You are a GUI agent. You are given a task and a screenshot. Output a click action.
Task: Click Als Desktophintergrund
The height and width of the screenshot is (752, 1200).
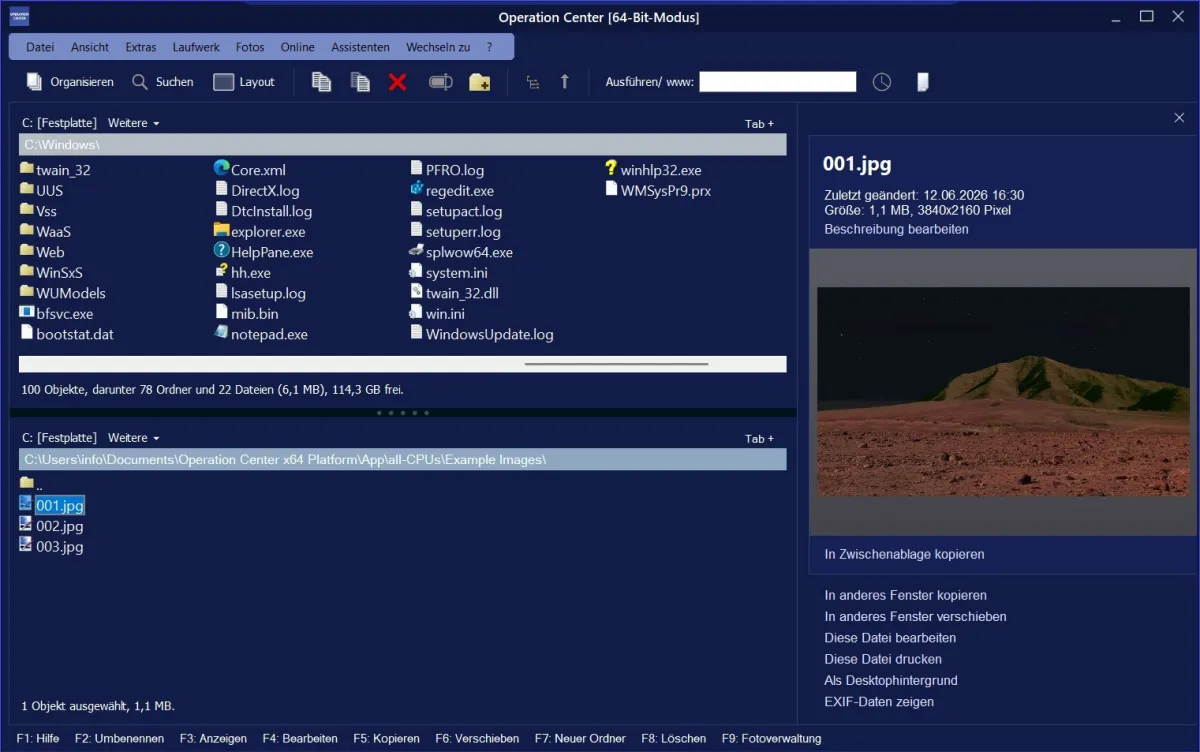[x=891, y=680]
